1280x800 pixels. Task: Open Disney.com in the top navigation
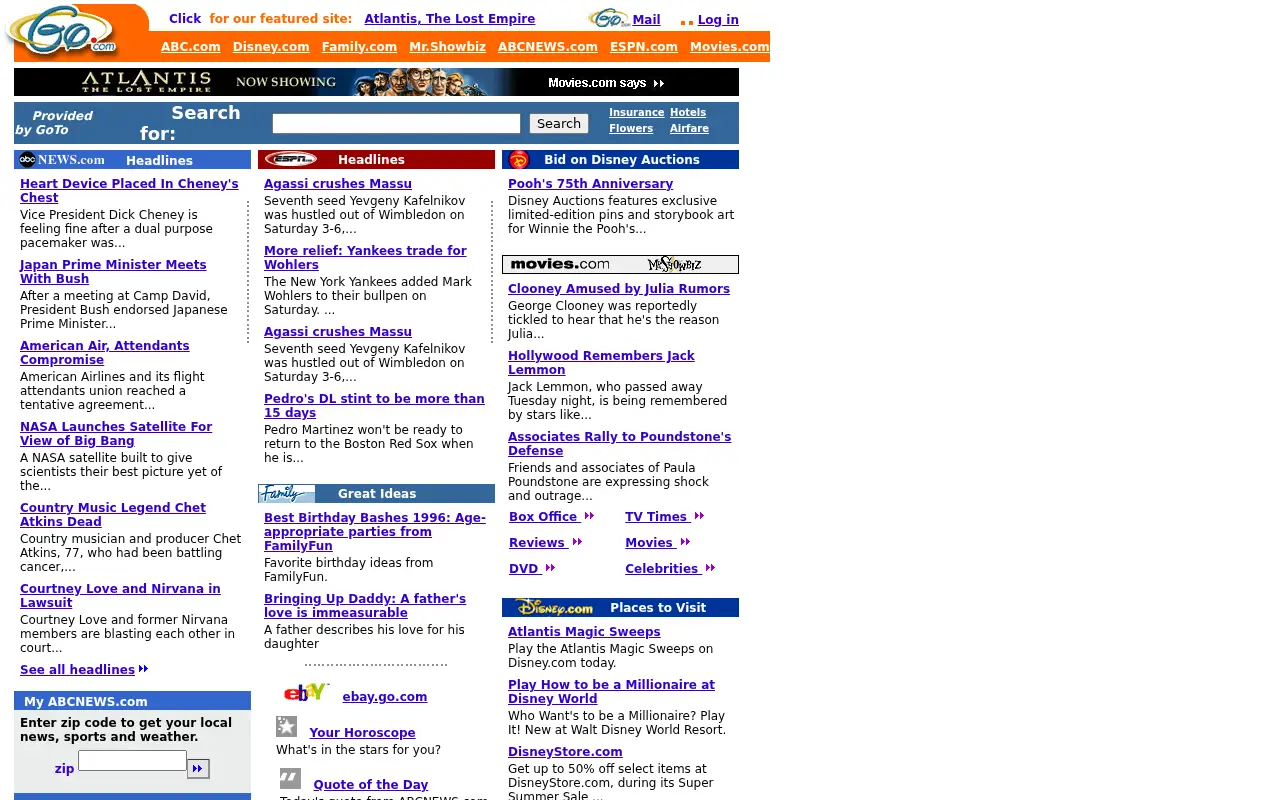click(x=271, y=47)
